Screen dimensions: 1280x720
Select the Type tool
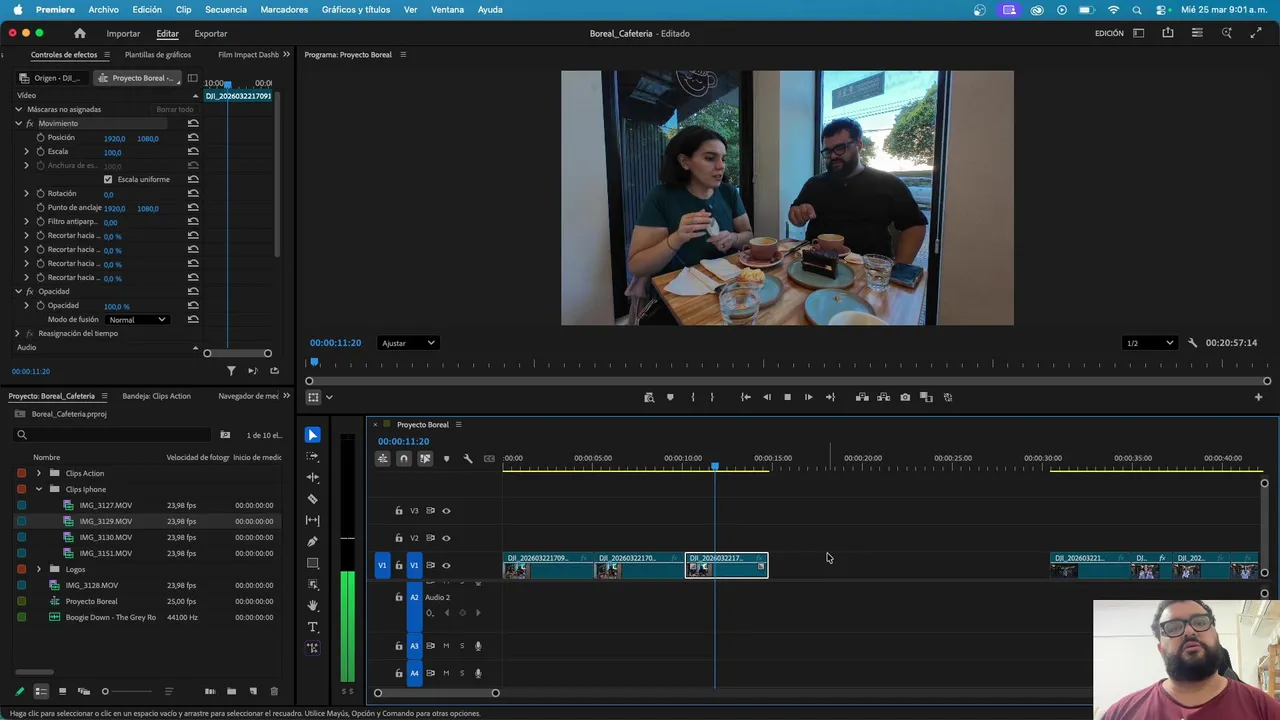[x=313, y=627]
